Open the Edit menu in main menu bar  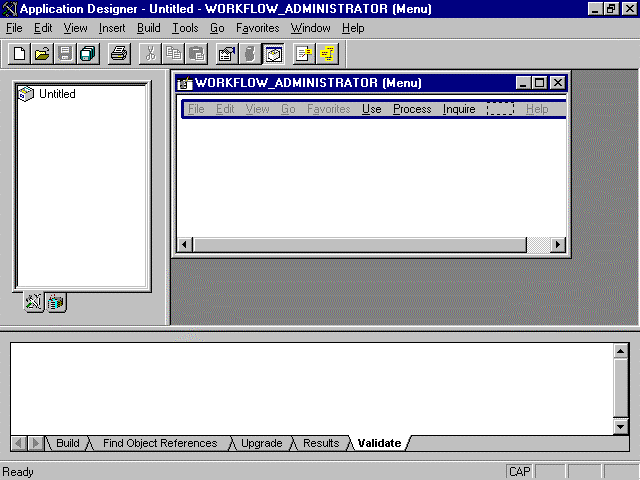click(43, 28)
